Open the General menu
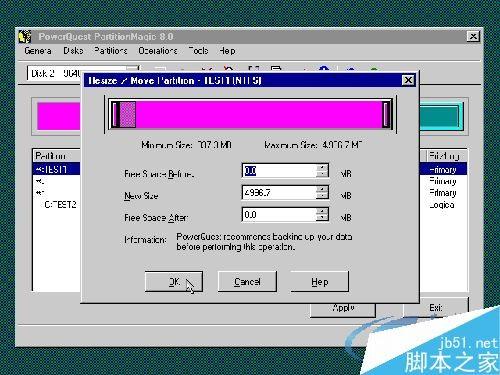The image size is (500, 375). coord(38,51)
